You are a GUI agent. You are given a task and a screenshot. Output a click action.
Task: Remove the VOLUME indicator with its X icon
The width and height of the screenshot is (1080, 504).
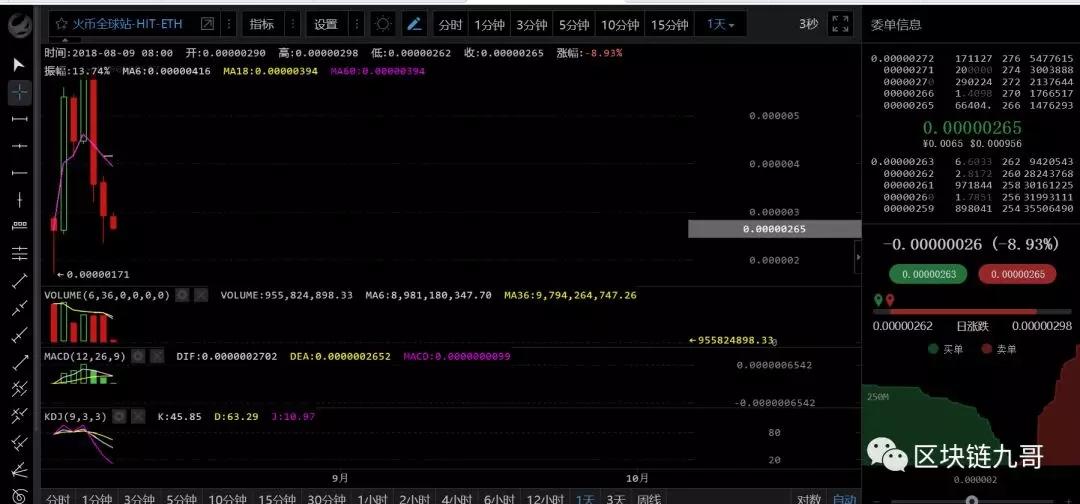point(200,295)
